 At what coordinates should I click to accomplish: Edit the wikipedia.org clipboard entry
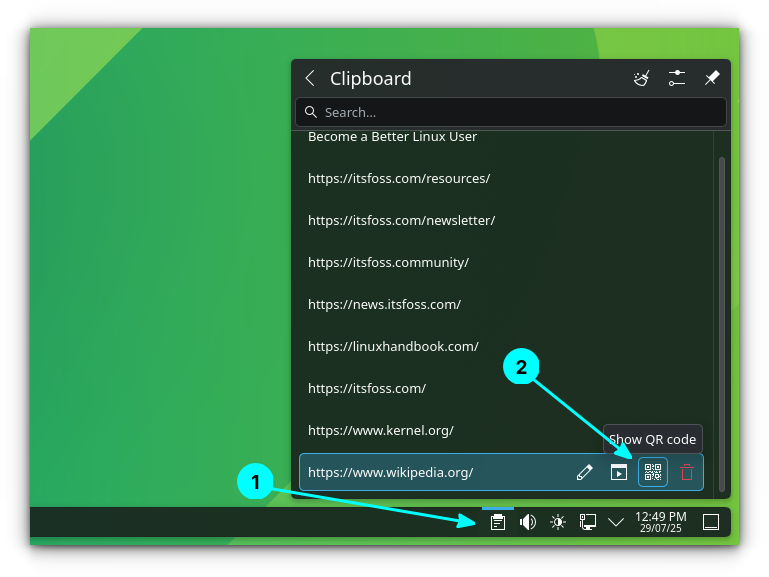pos(585,472)
